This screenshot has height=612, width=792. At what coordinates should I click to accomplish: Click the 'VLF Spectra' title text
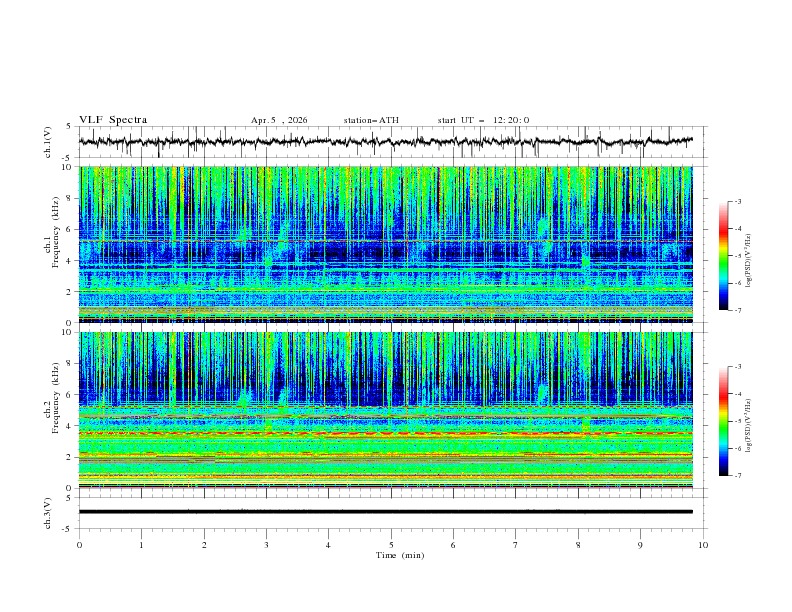coord(113,120)
